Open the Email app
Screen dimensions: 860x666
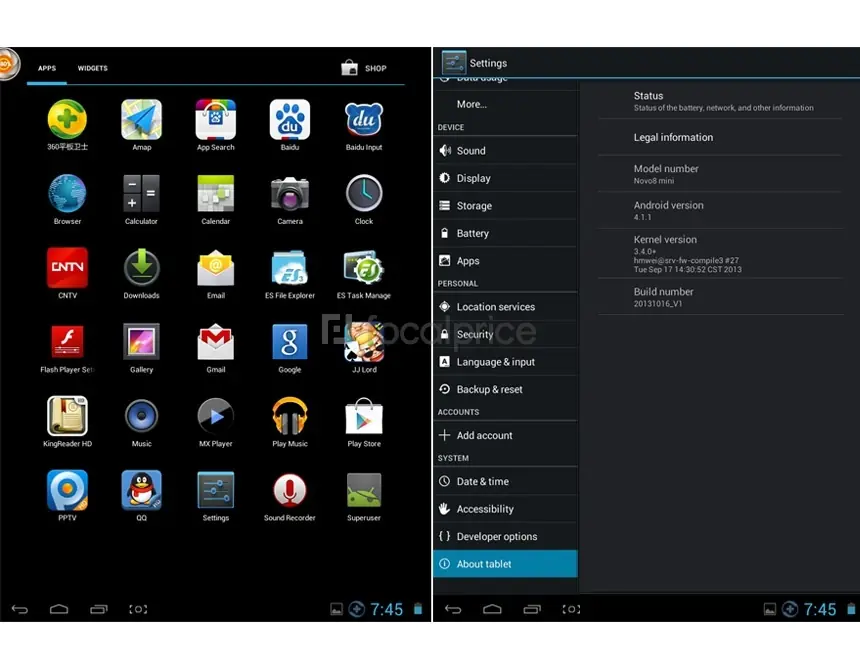pos(216,267)
